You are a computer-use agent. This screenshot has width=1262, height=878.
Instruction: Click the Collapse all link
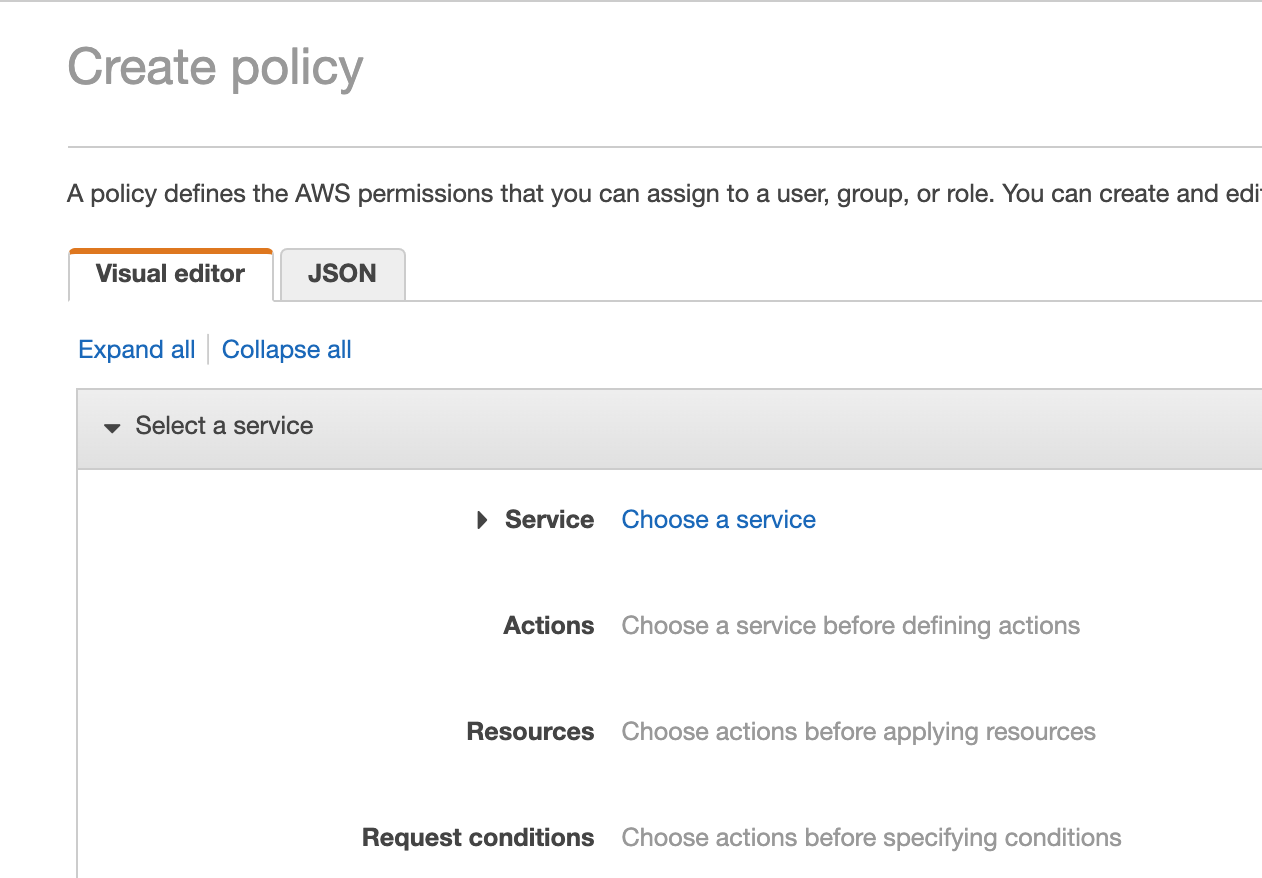(286, 350)
